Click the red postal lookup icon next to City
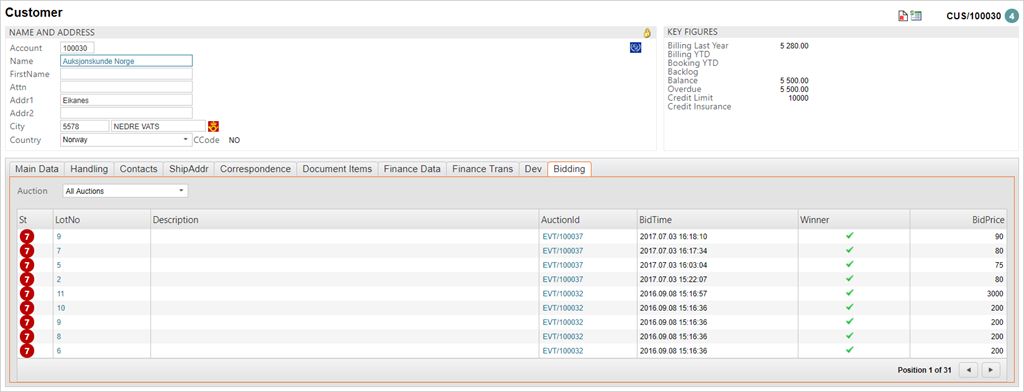This screenshot has height=392, width=1024. coord(213,126)
